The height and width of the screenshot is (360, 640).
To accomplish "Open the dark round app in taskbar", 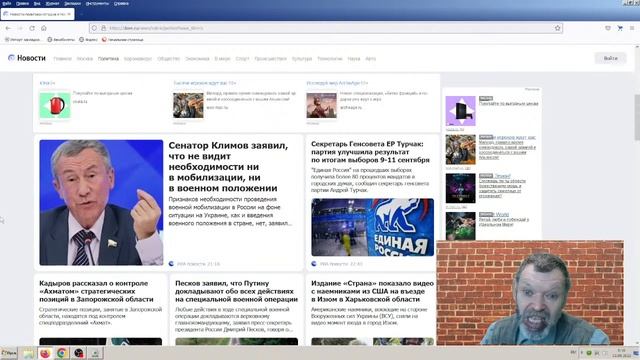I will coord(78,353).
